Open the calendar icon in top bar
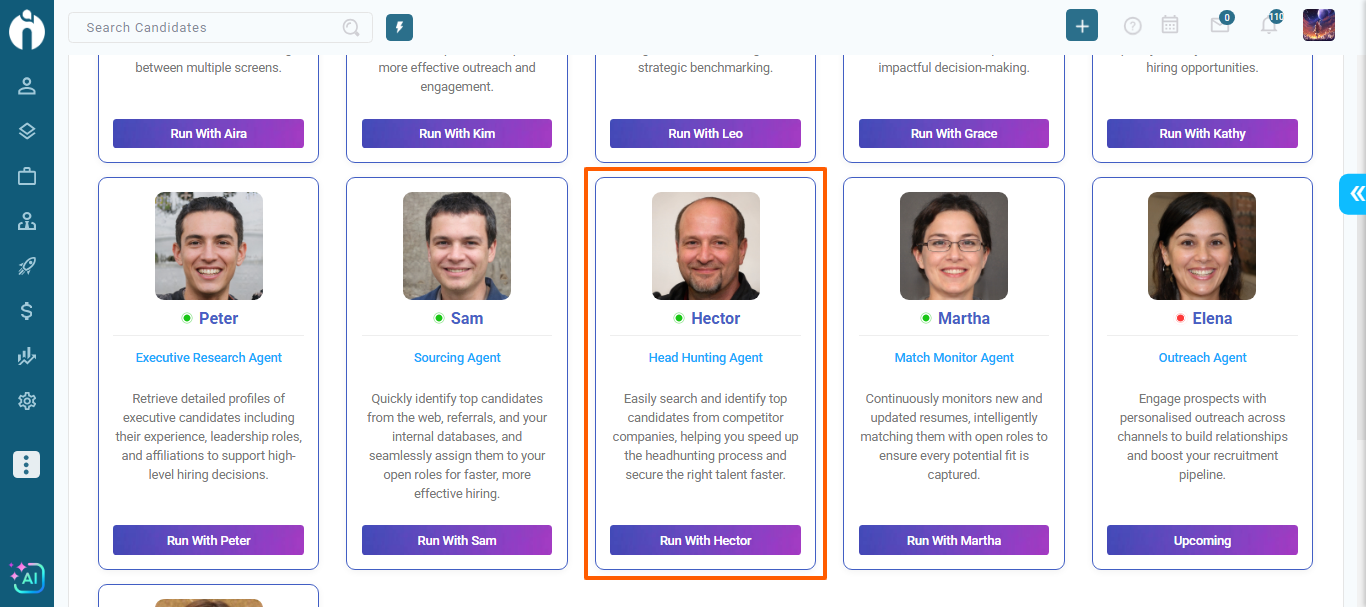 tap(1170, 26)
